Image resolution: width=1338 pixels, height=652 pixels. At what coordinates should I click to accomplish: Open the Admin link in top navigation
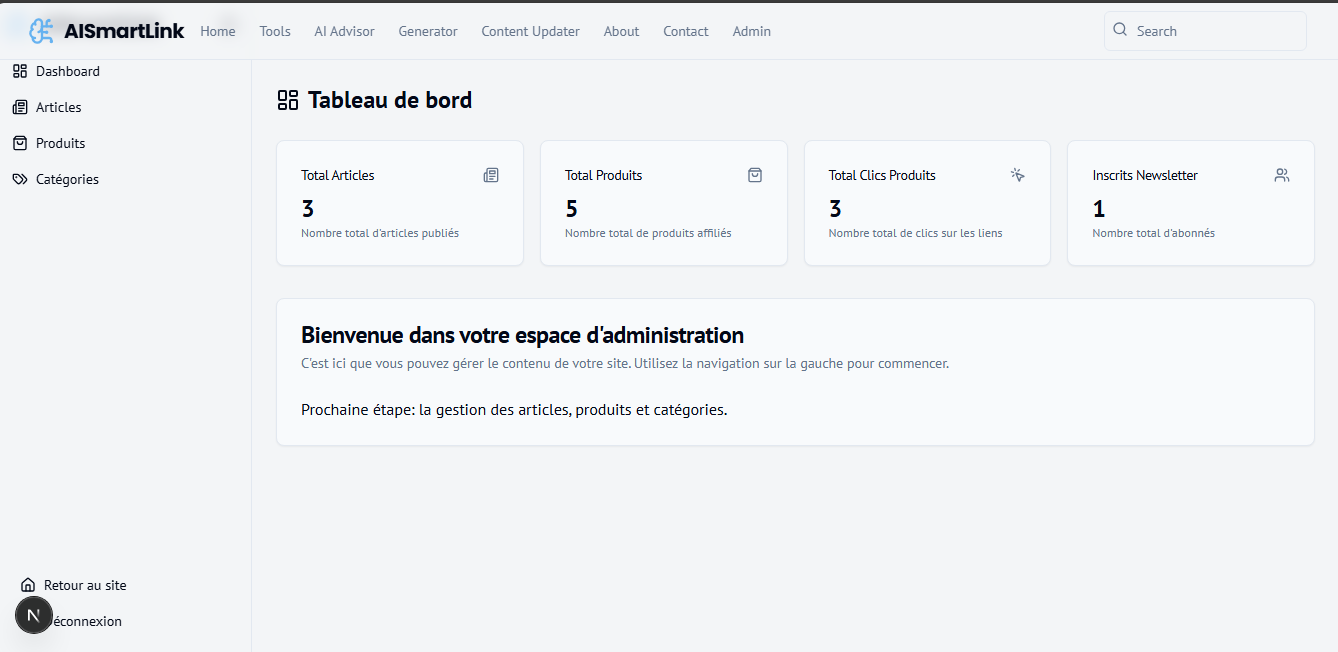[x=751, y=31]
